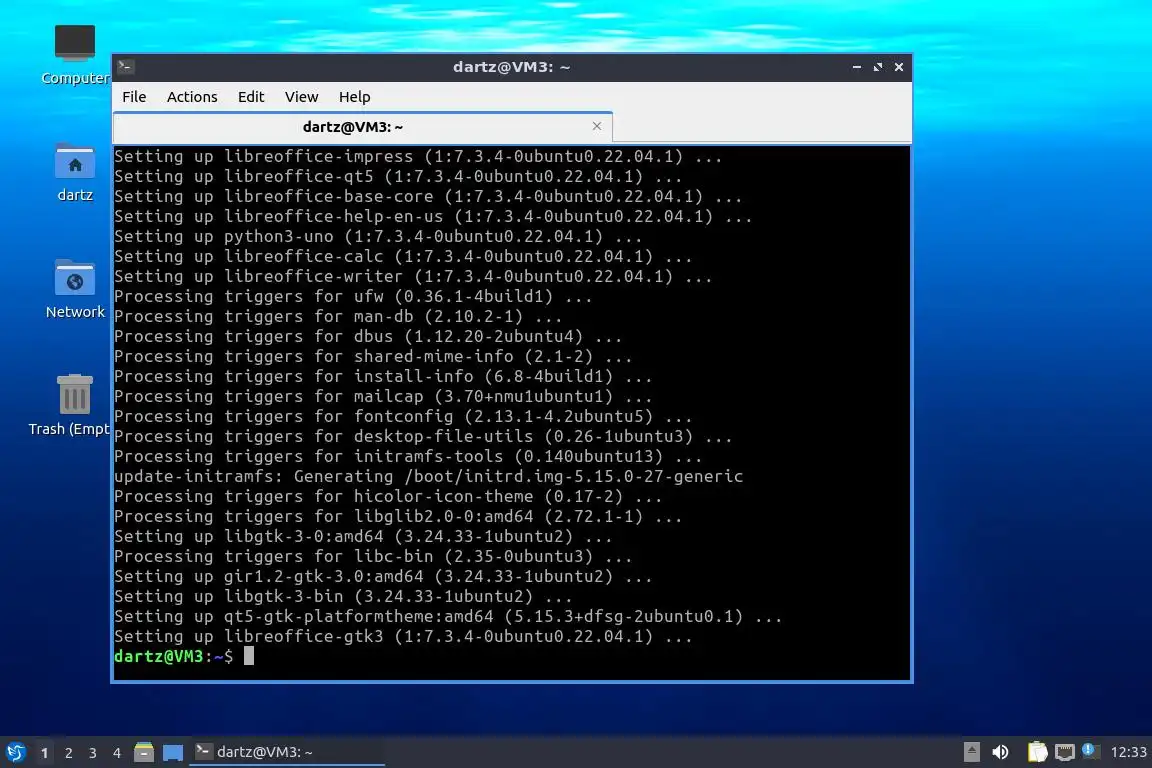Click the terminal icon in title bar
1152x768 pixels.
coord(125,67)
